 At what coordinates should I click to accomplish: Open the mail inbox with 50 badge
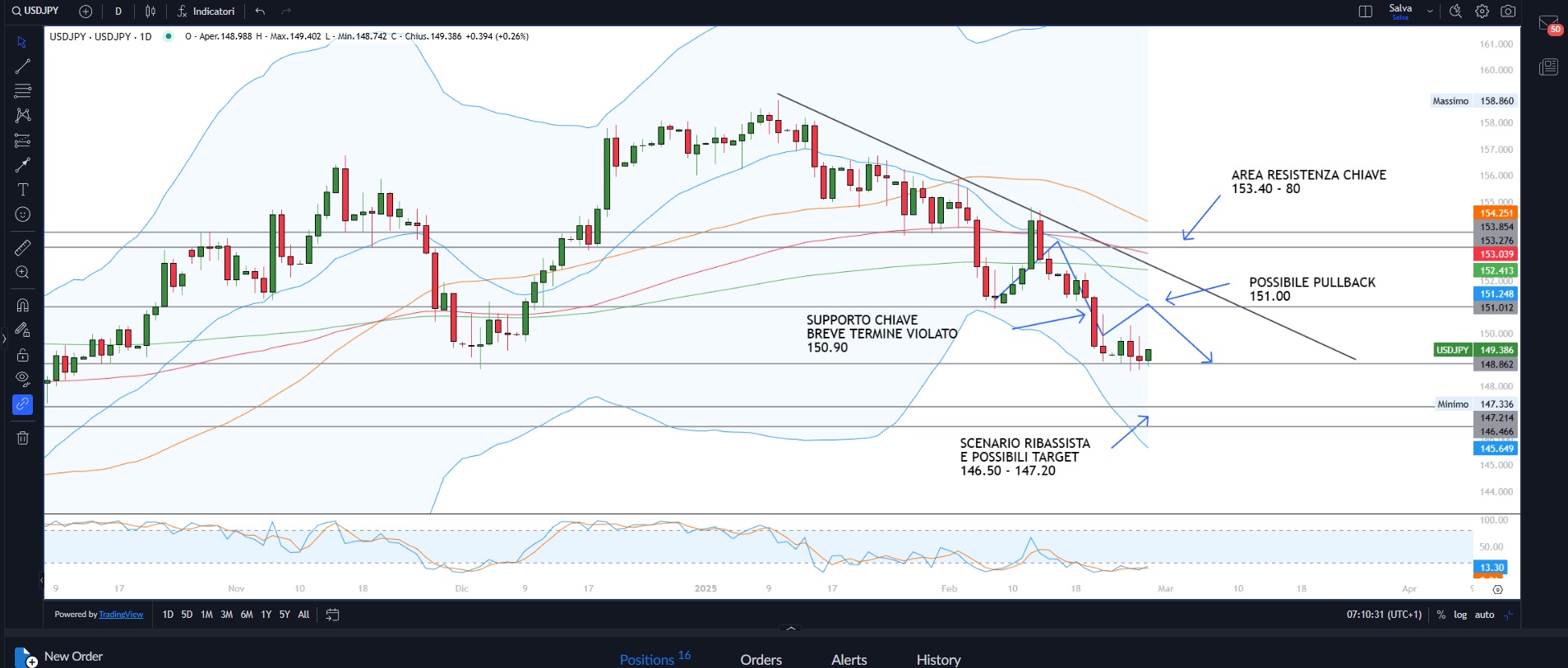pyautogui.click(x=1548, y=24)
